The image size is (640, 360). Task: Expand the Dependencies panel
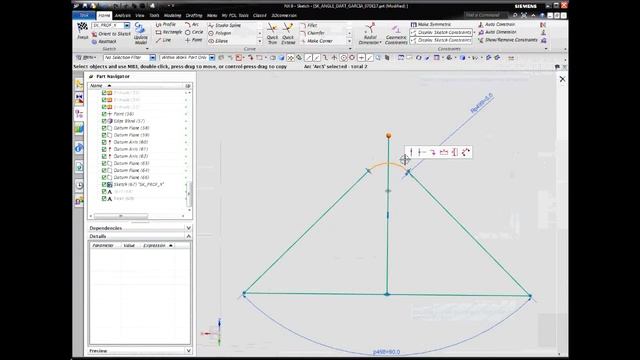[x=188, y=228]
